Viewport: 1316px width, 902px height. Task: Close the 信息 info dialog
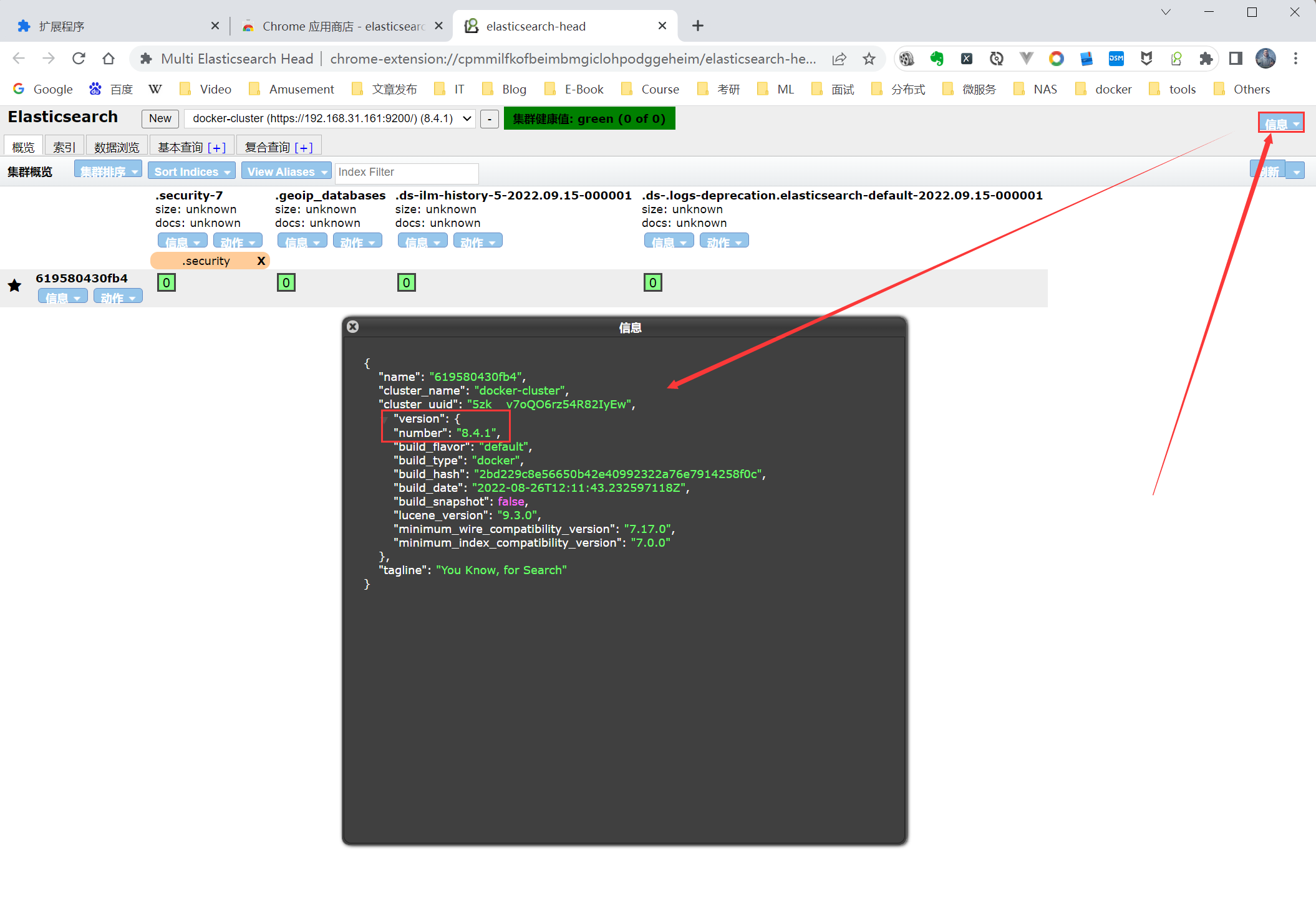coord(352,327)
